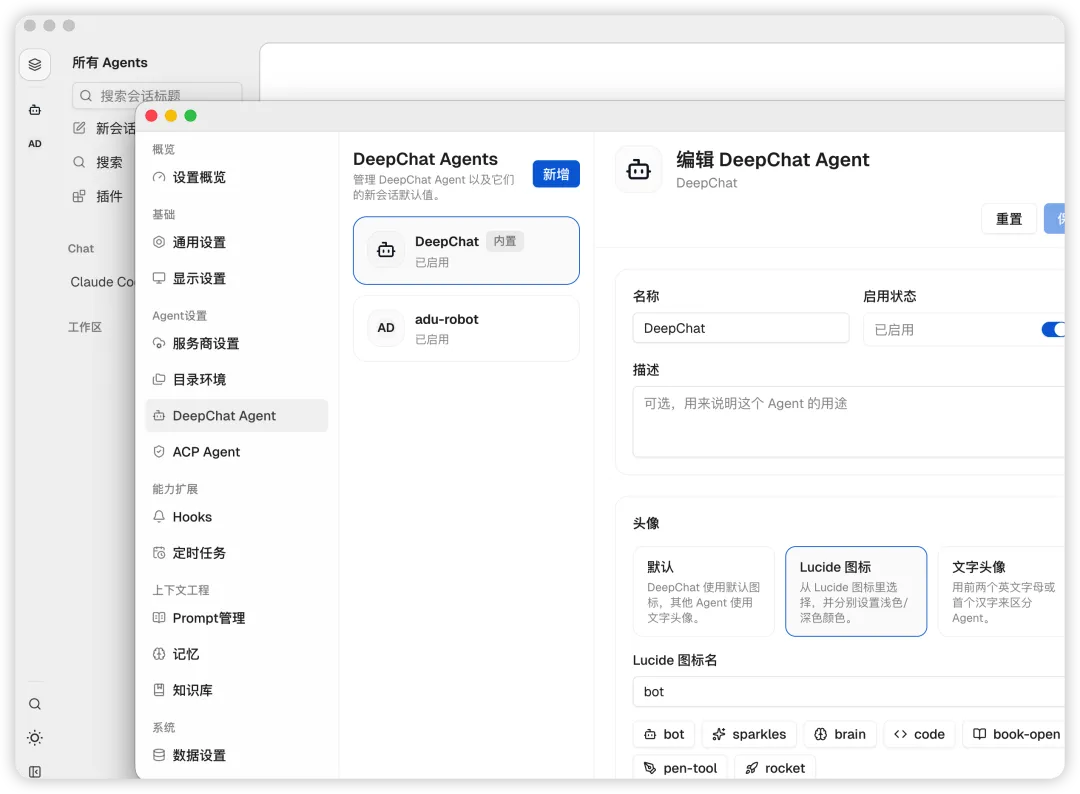Click the search icon beside 搜索
Screen dimensions: 1080x794
click(79, 162)
